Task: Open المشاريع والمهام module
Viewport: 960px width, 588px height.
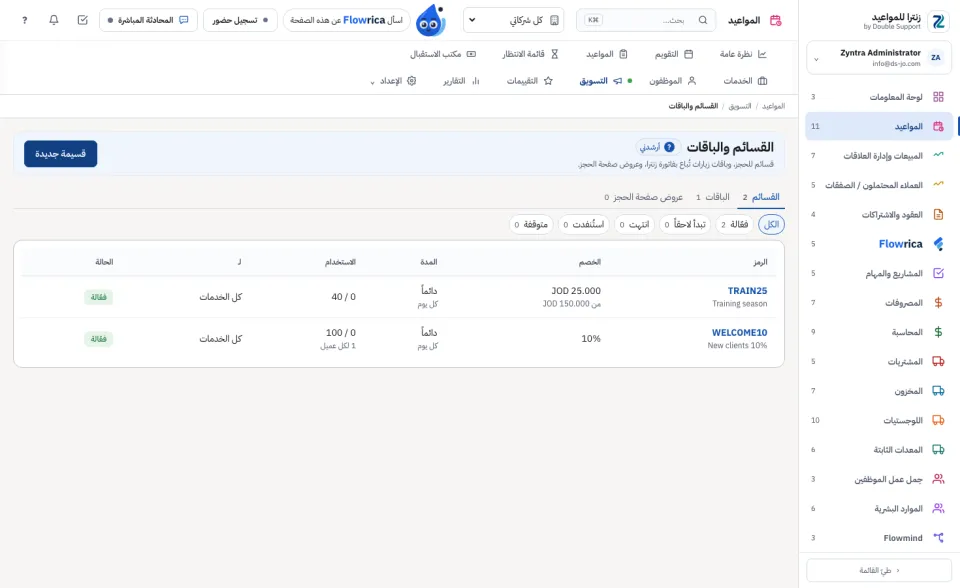Action: pyautogui.click(x=879, y=273)
